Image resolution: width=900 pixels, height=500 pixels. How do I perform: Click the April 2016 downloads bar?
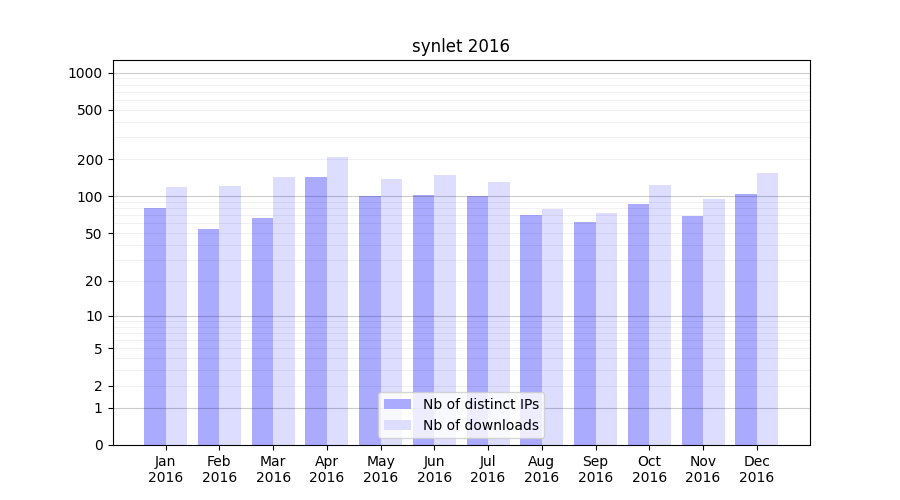(338, 300)
